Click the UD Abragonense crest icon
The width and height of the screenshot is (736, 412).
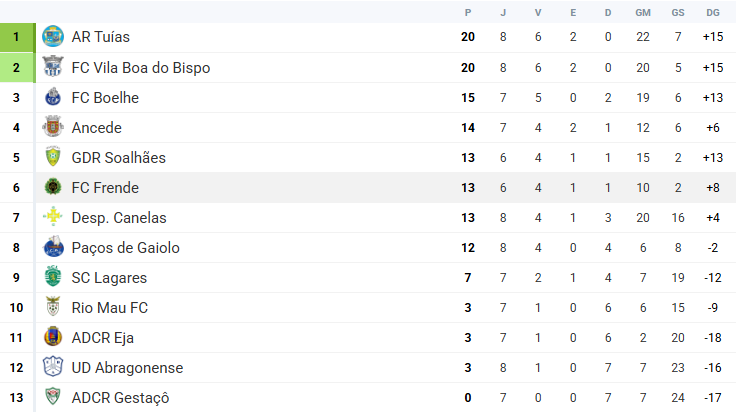pos(53,368)
